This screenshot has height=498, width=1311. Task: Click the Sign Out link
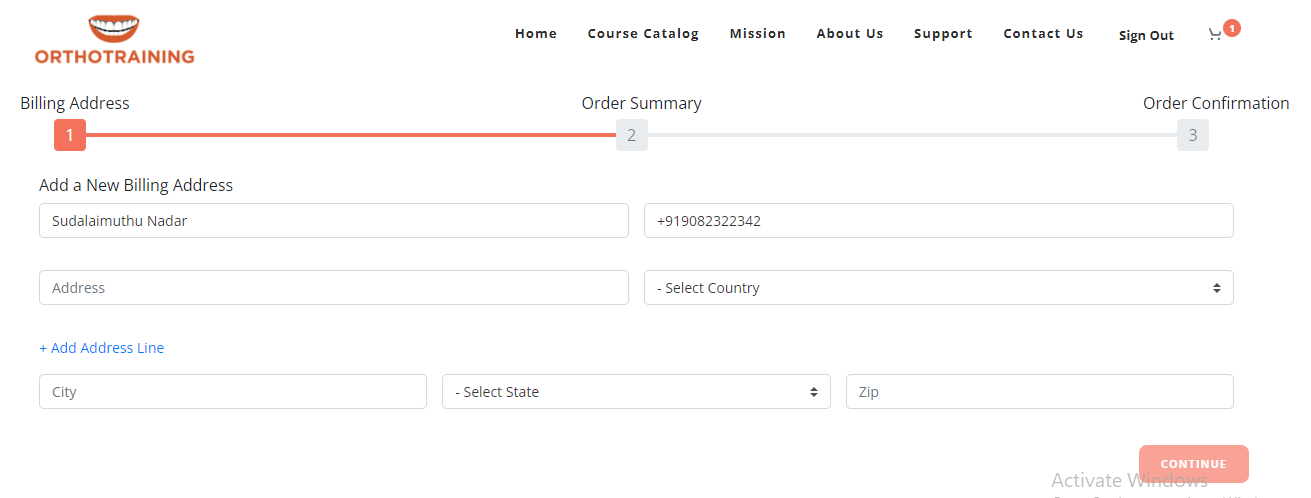pos(1146,36)
